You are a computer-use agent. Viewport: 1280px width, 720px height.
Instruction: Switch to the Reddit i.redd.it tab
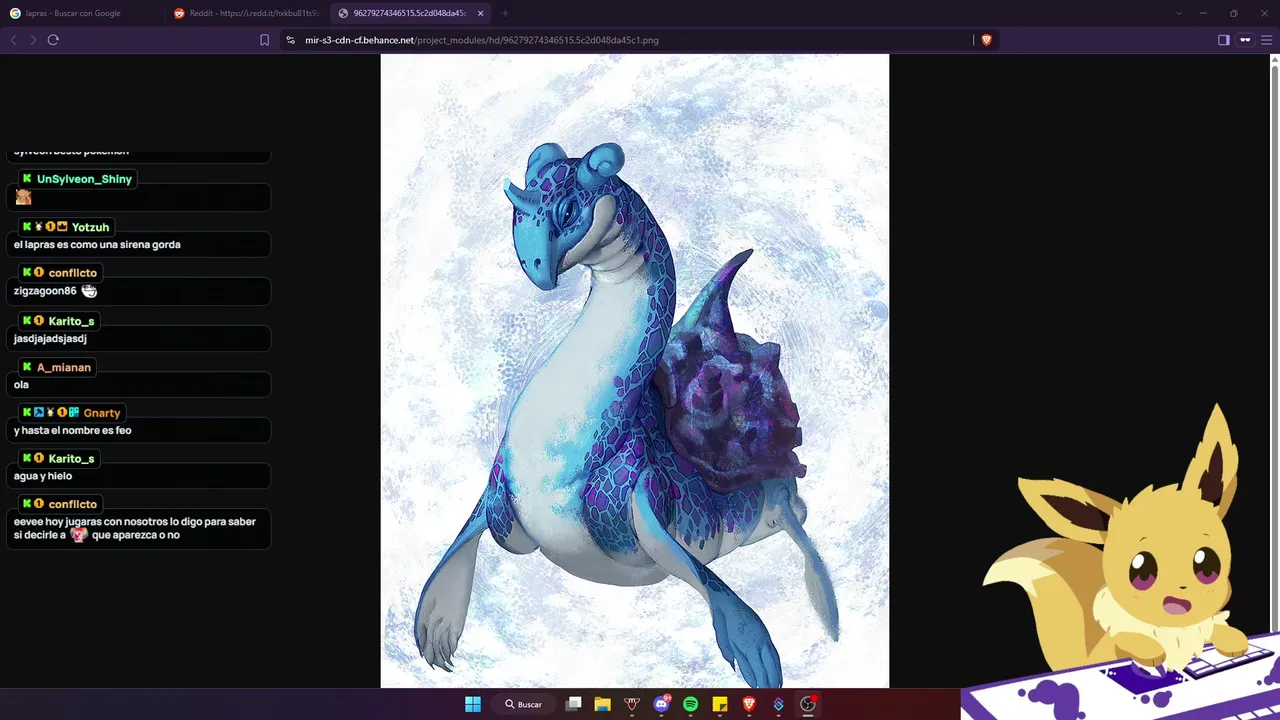click(x=245, y=13)
